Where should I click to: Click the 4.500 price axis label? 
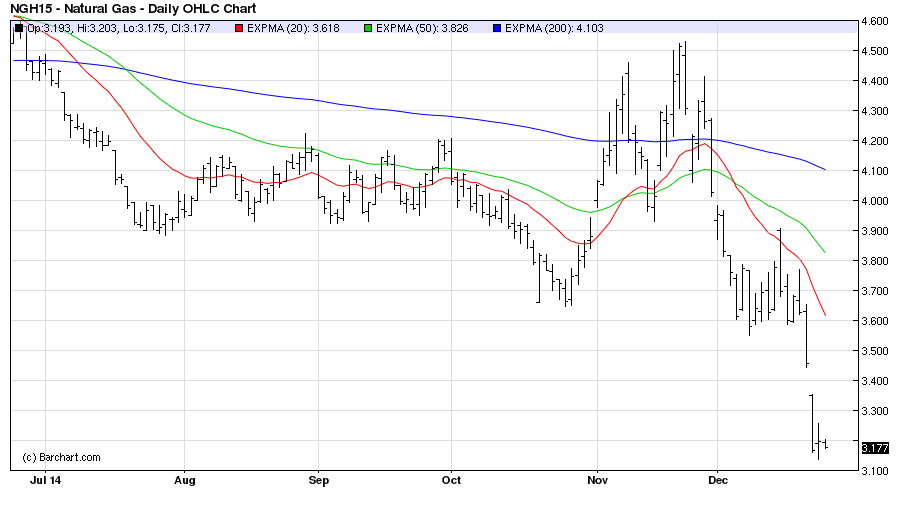(x=875, y=51)
